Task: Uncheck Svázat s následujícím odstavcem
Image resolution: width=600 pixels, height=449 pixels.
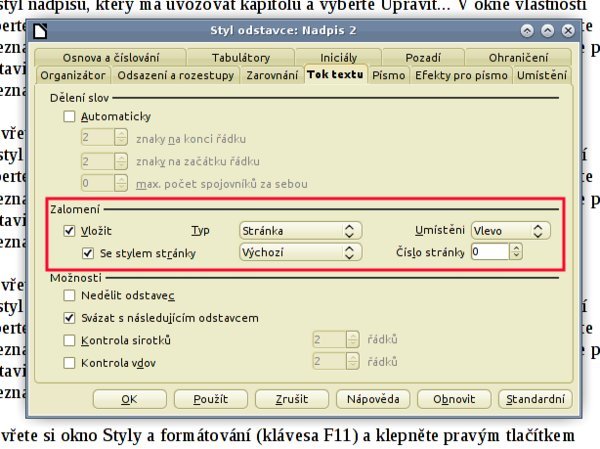Action: point(69,318)
